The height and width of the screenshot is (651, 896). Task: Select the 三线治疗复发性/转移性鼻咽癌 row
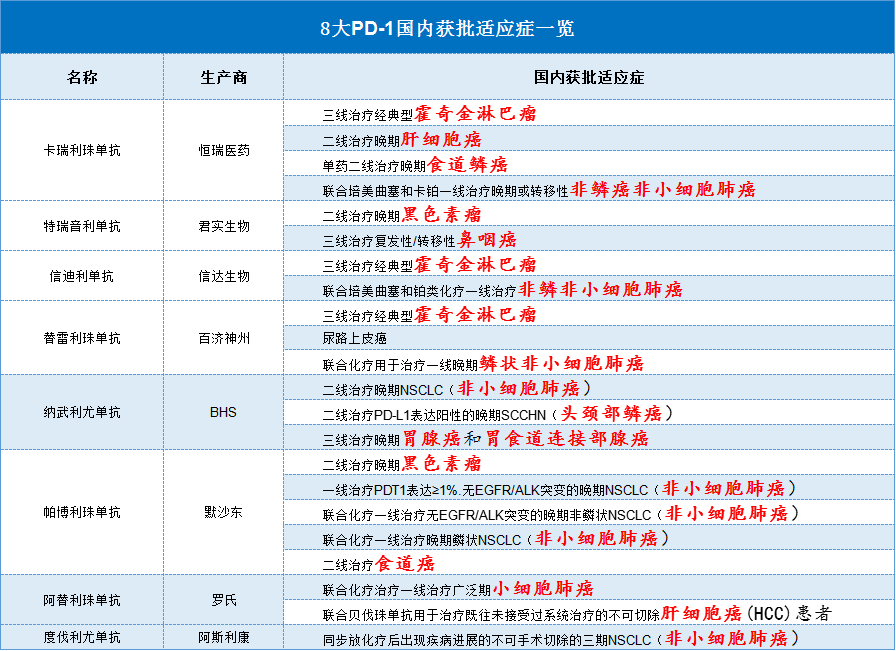(x=589, y=238)
